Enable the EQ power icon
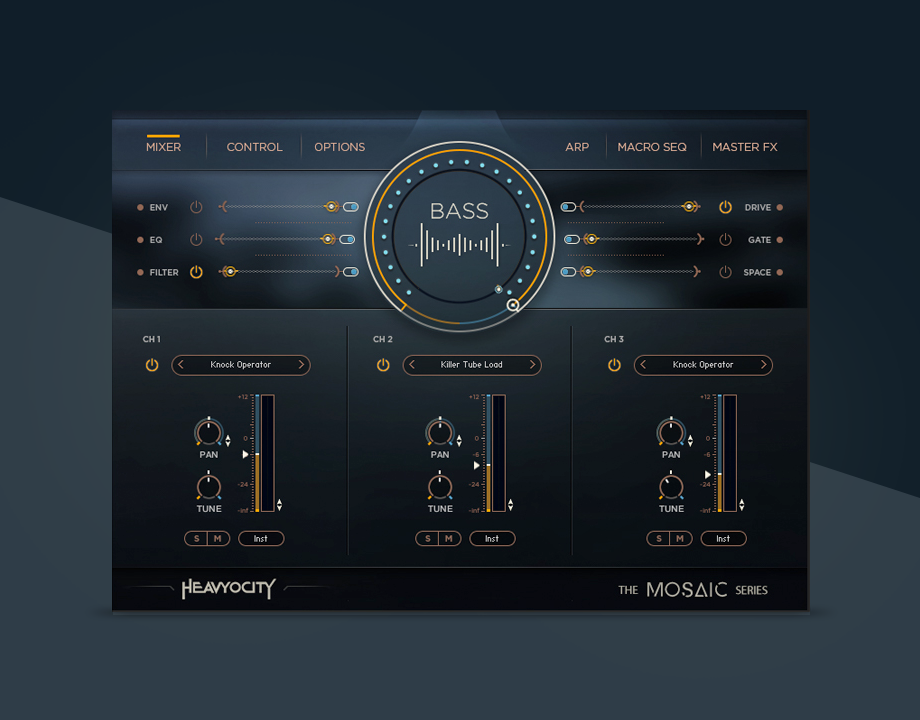The width and height of the screenshot is (920, 720). pyautogui.click(x=196, y=240)
